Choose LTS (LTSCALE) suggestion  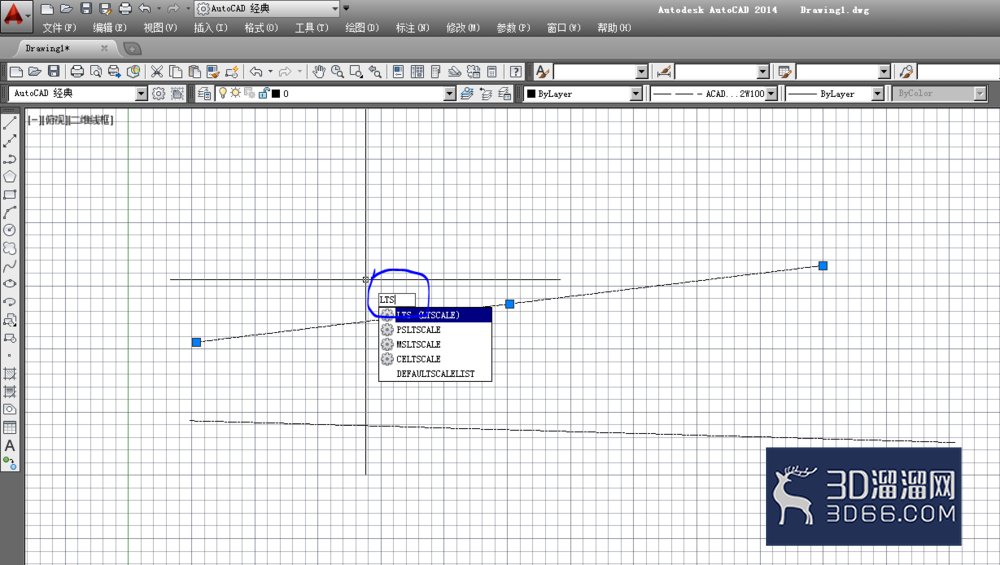tap(435, 315)
